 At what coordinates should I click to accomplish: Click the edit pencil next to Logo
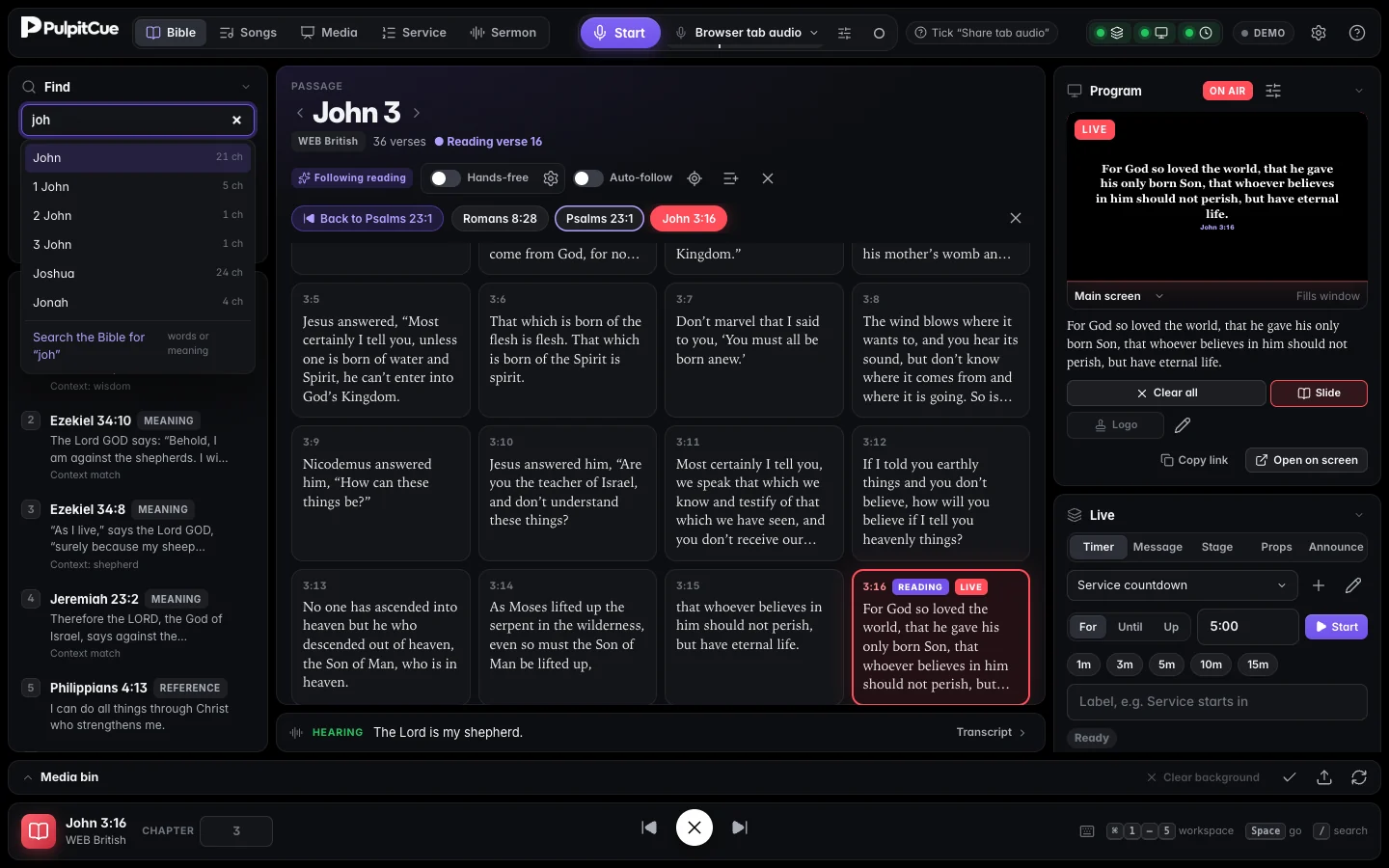pos(1183,425)
